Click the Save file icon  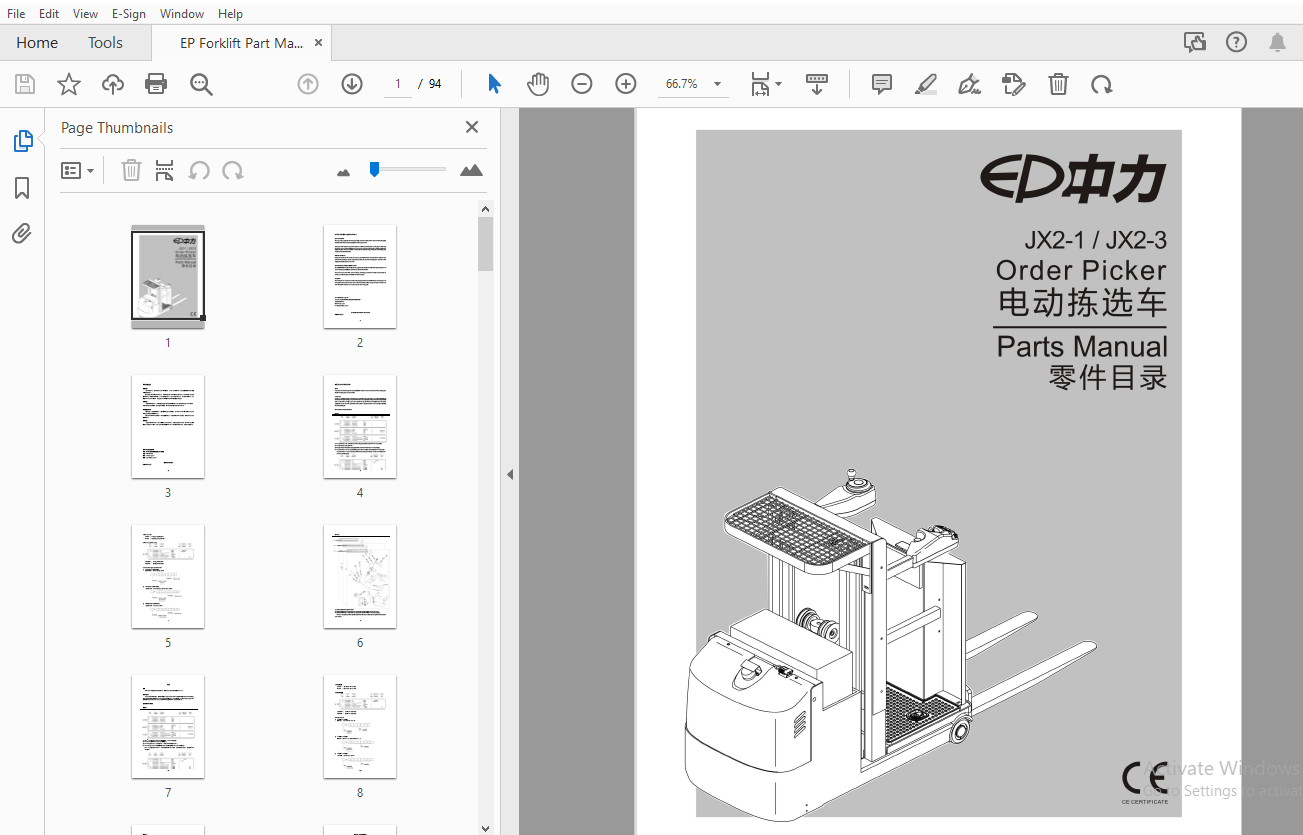point(25,84)
